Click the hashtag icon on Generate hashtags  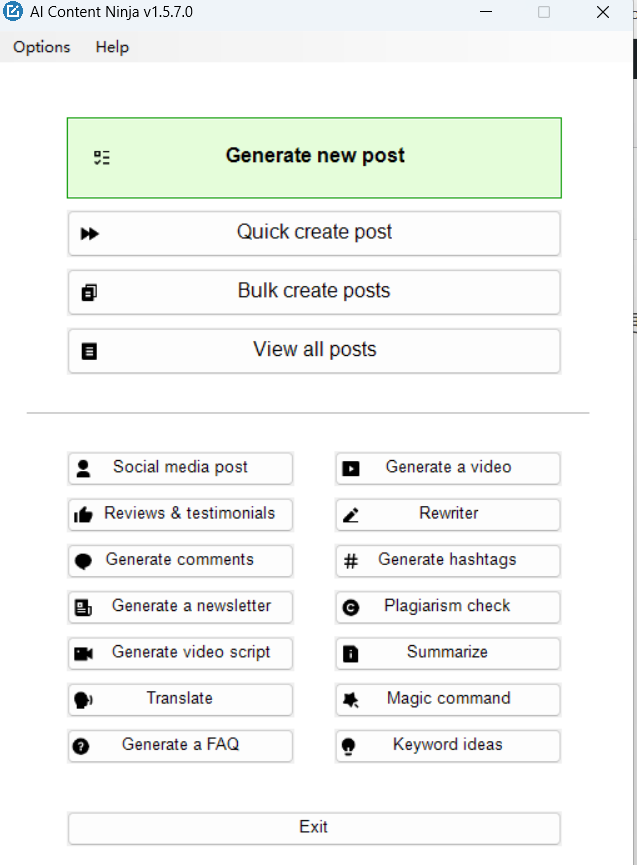[x=351, y=561]
